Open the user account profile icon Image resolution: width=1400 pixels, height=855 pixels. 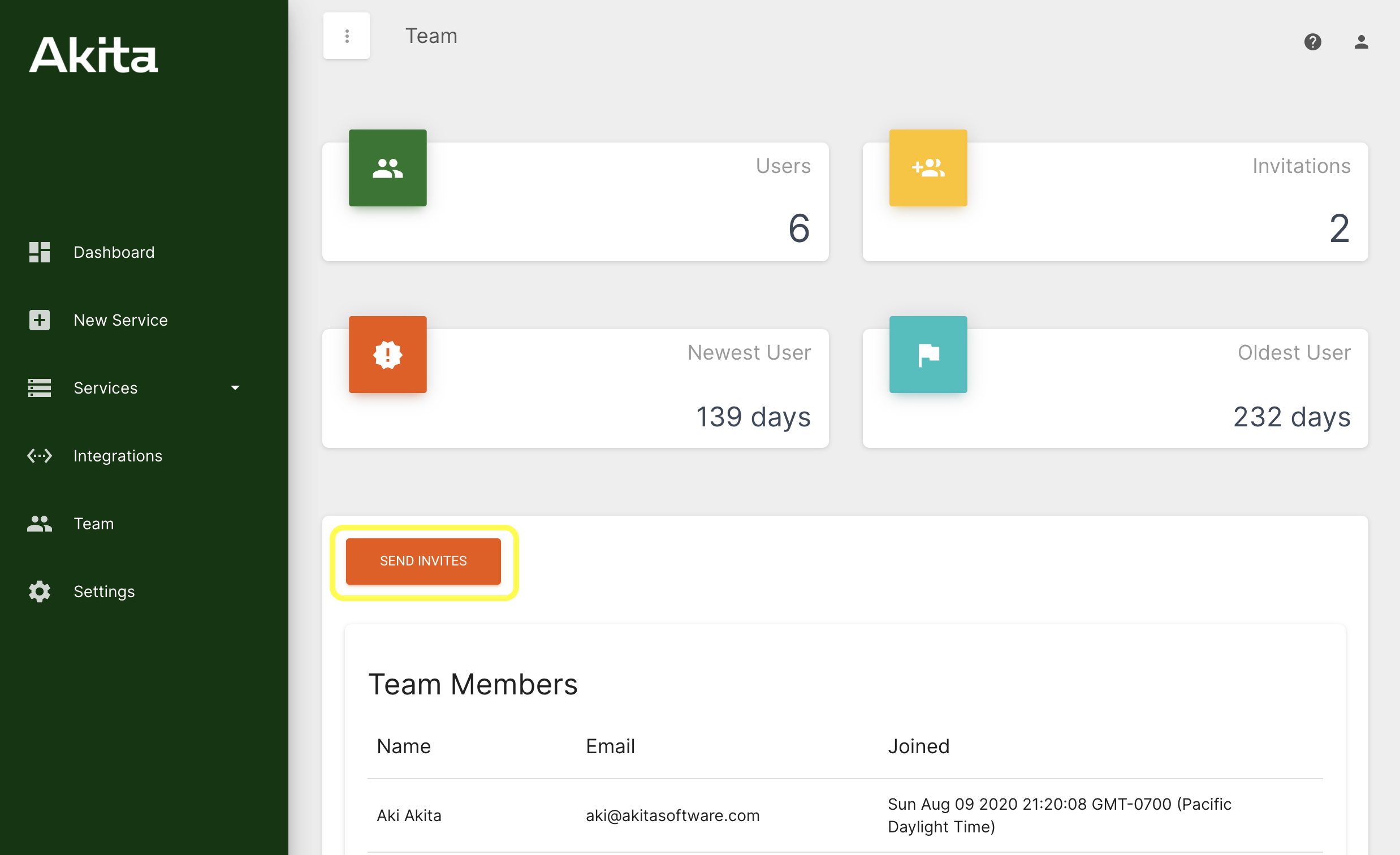pyautogui.click(x=1361, y=41)
